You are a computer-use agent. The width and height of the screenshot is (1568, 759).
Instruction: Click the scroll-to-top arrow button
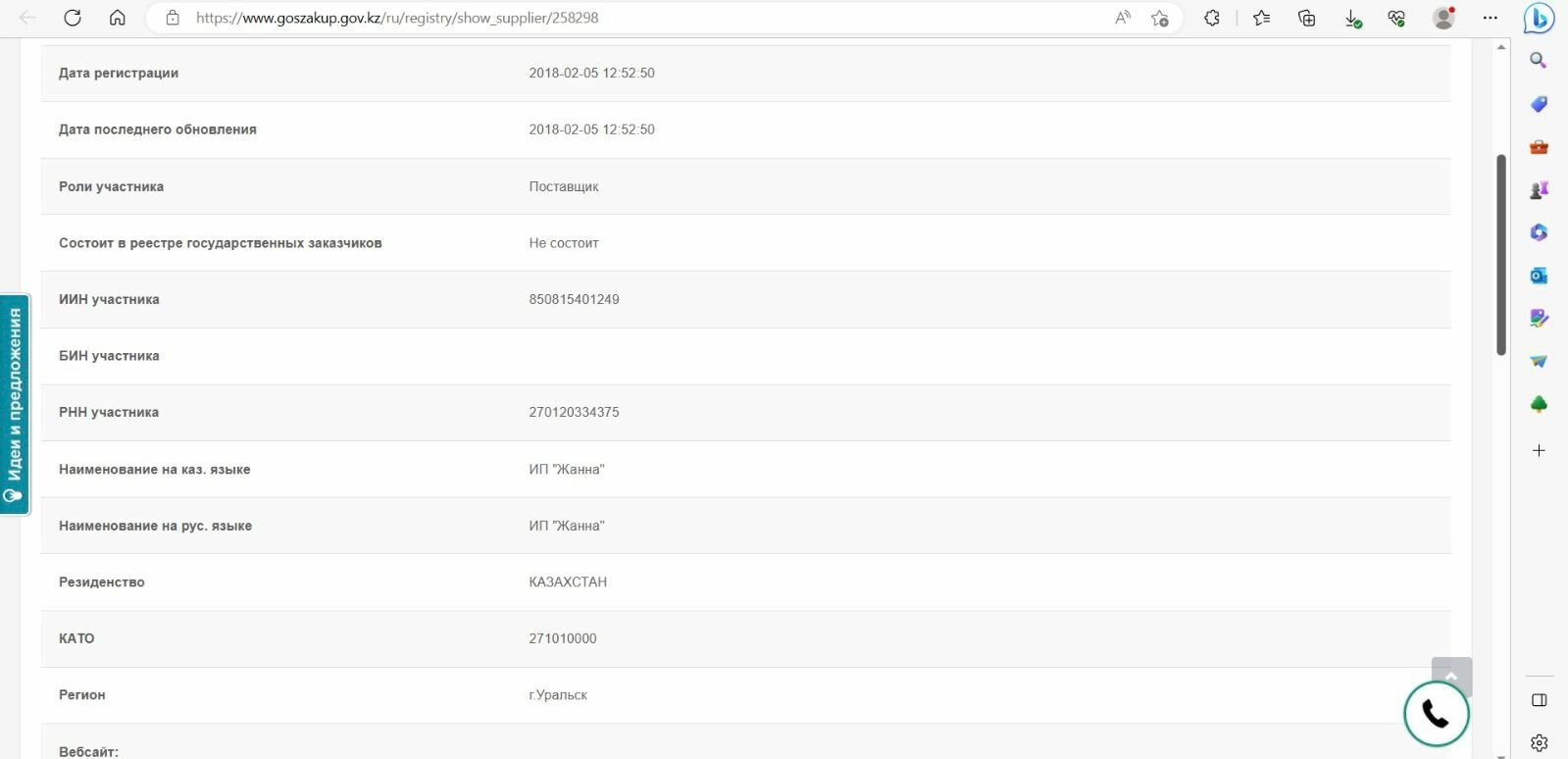[1451, 676]
